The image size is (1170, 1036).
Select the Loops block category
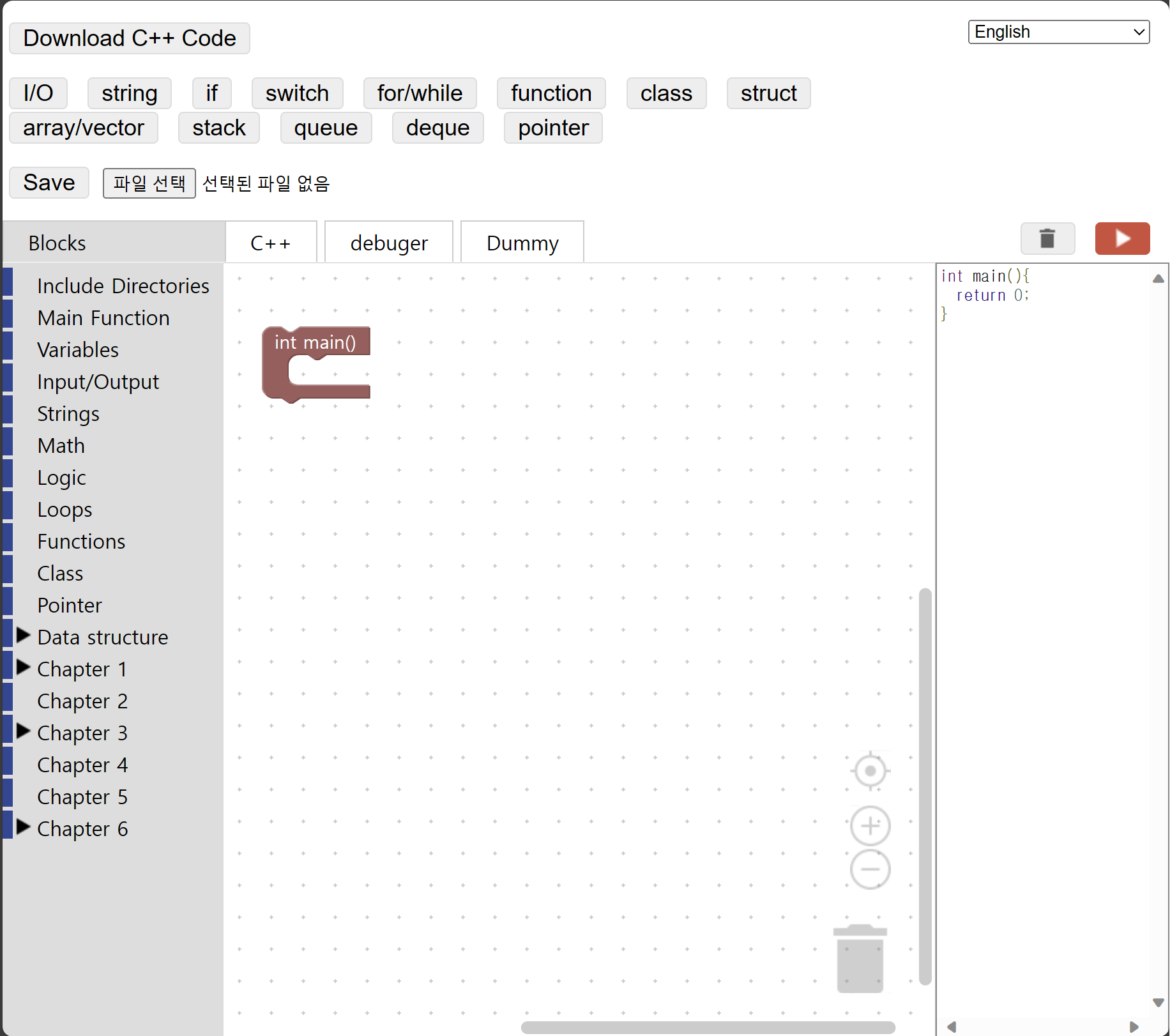[65, 510]
